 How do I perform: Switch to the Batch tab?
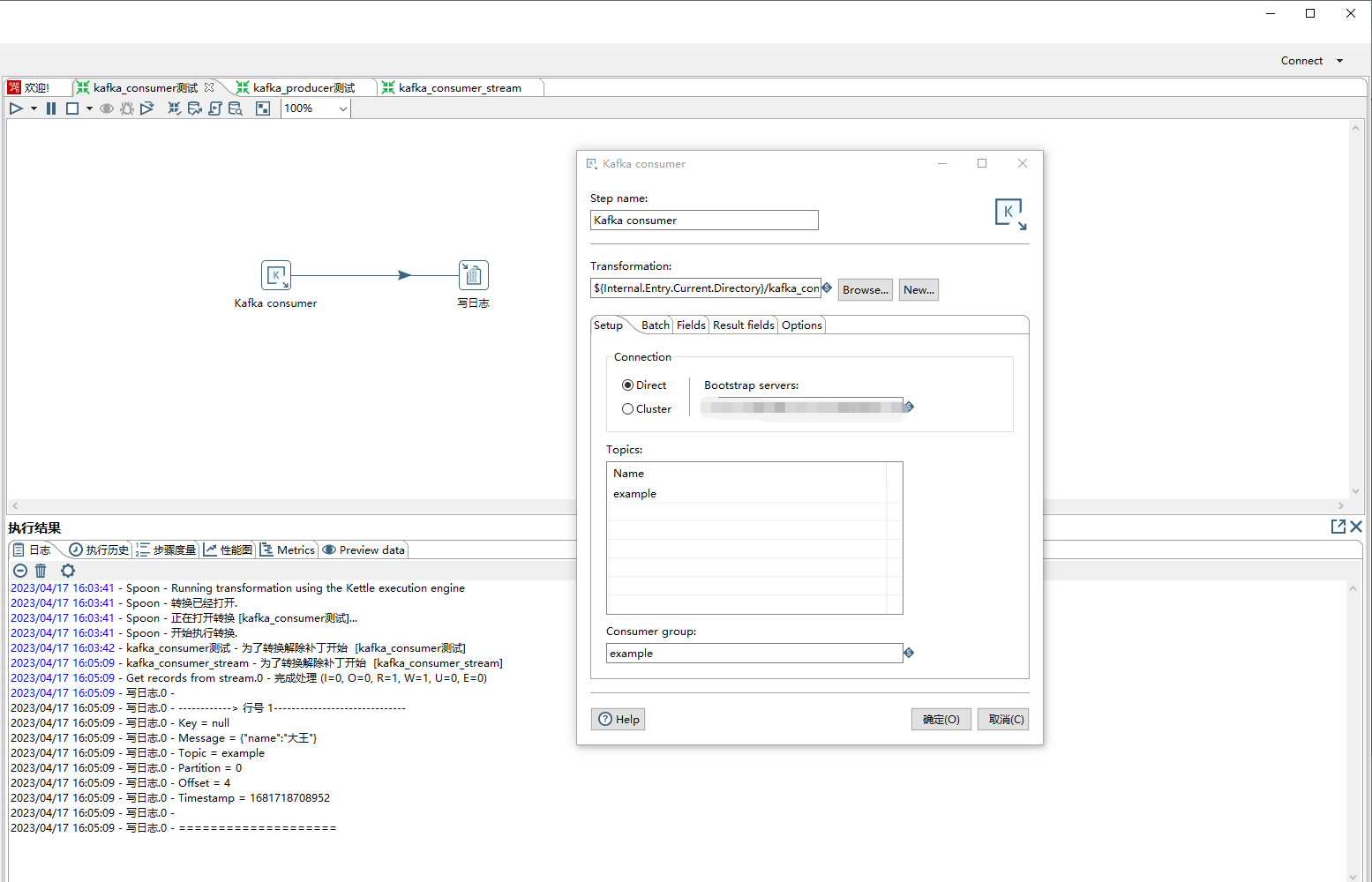(x=655, y=325)
